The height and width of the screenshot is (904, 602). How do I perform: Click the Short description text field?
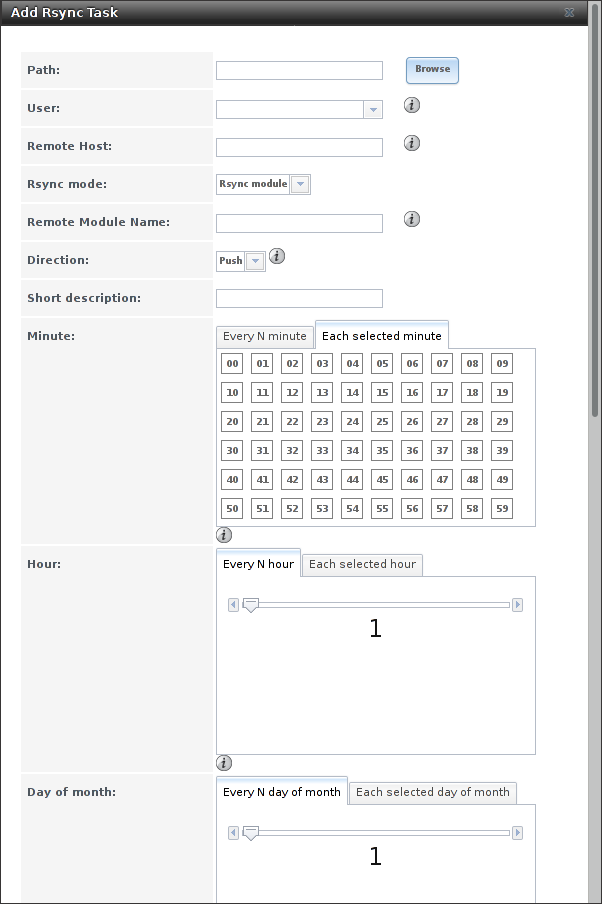coord(299,298)
